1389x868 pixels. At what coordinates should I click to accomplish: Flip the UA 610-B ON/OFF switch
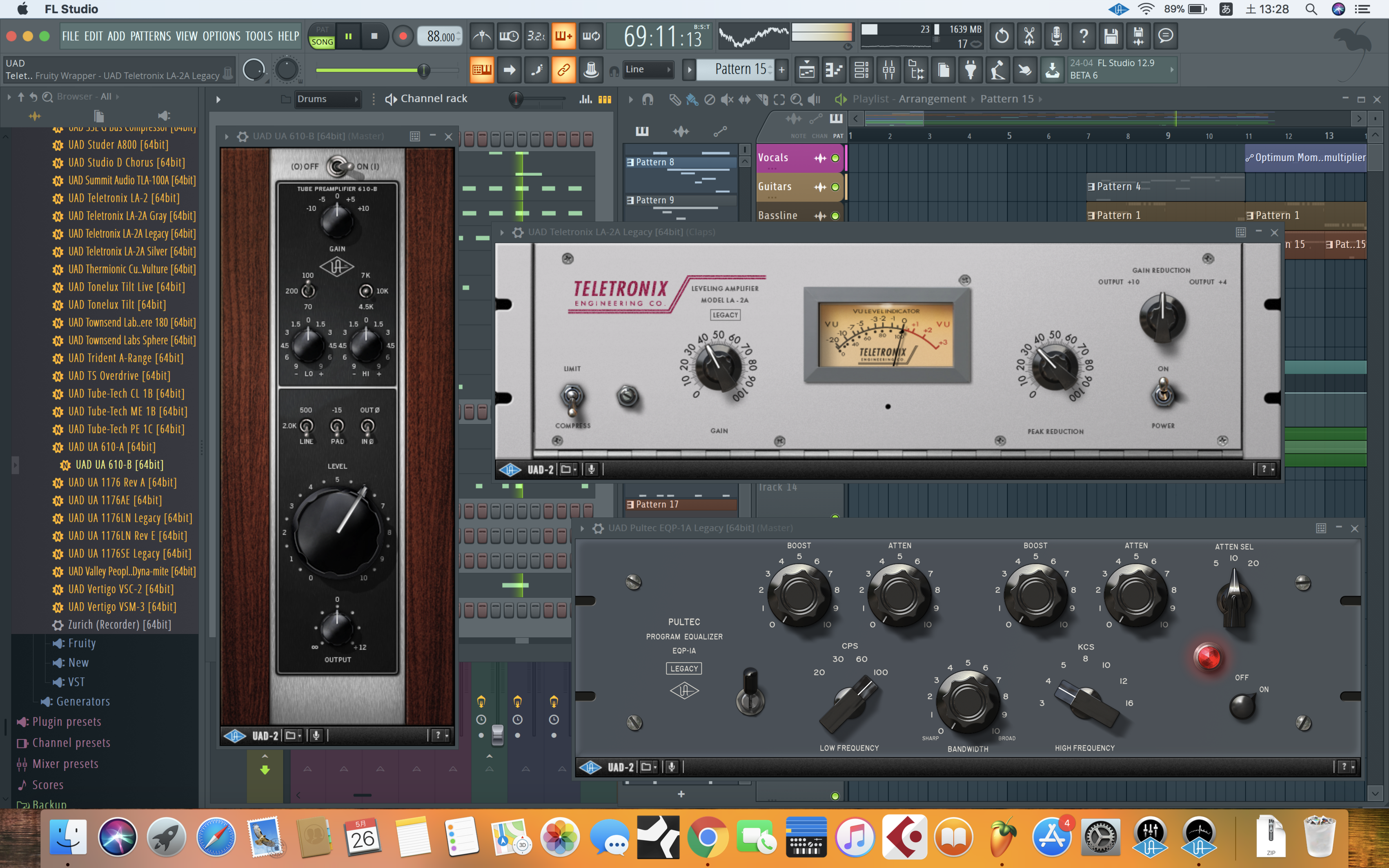tap(338, 167)
